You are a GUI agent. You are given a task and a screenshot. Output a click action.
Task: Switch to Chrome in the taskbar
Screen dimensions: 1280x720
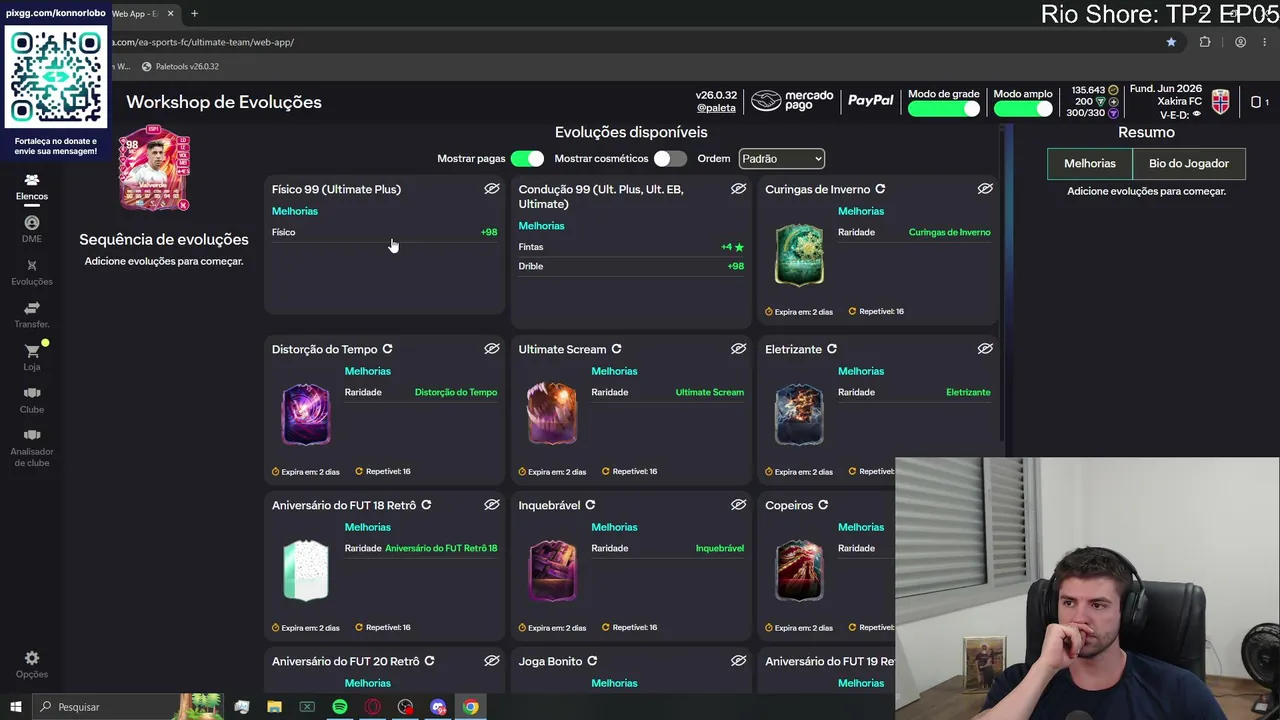(471, 707)
